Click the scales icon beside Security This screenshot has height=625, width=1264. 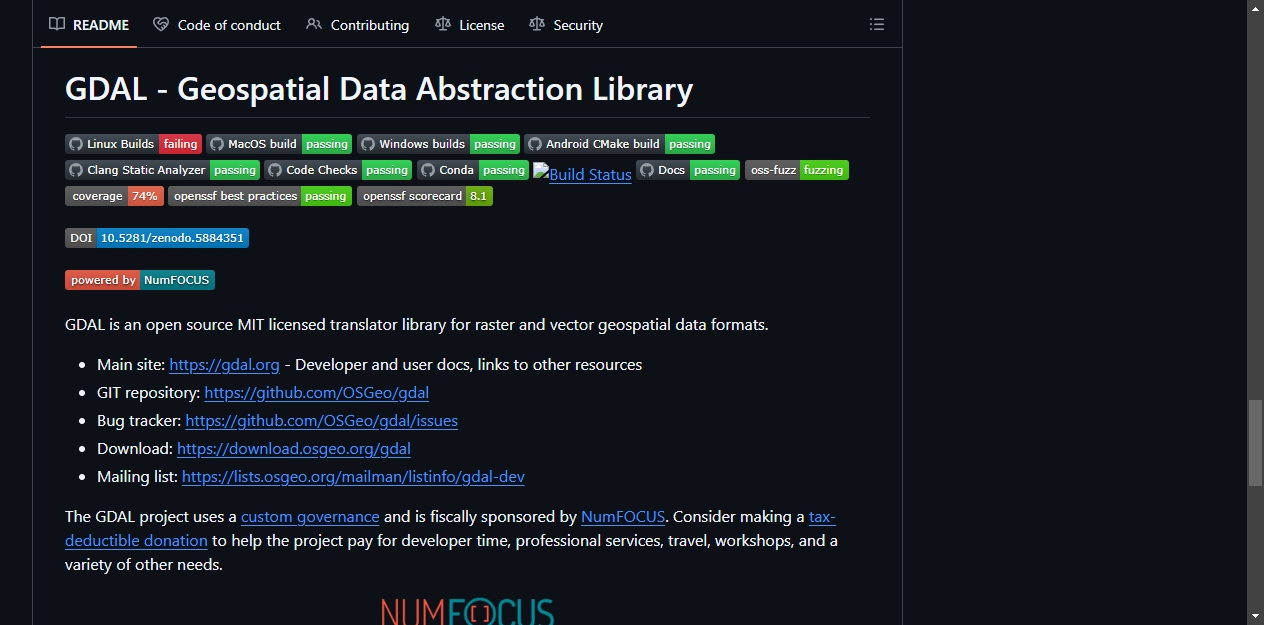(x=537, y=24)
